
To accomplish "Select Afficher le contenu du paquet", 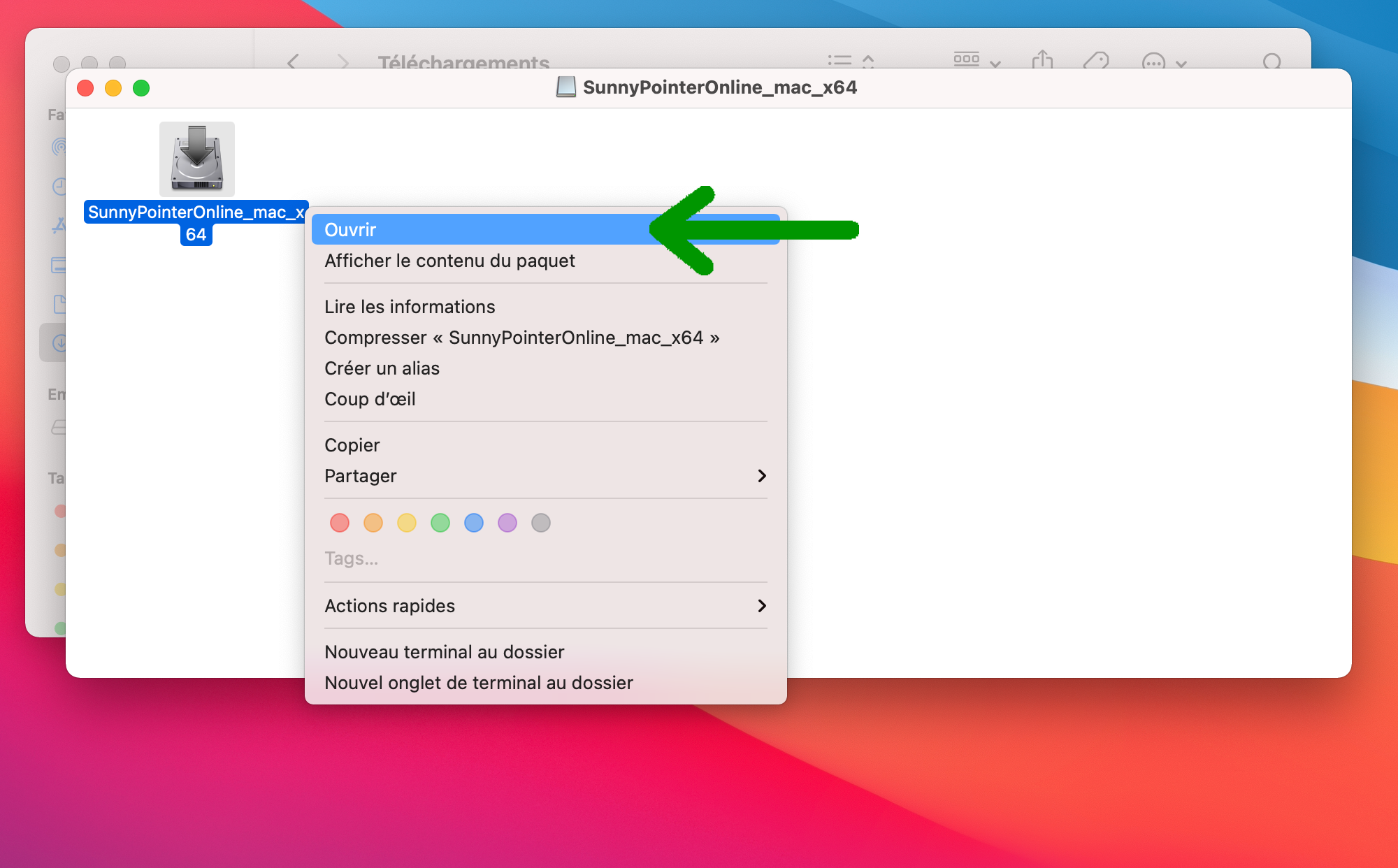I will [x=449, y=261].
